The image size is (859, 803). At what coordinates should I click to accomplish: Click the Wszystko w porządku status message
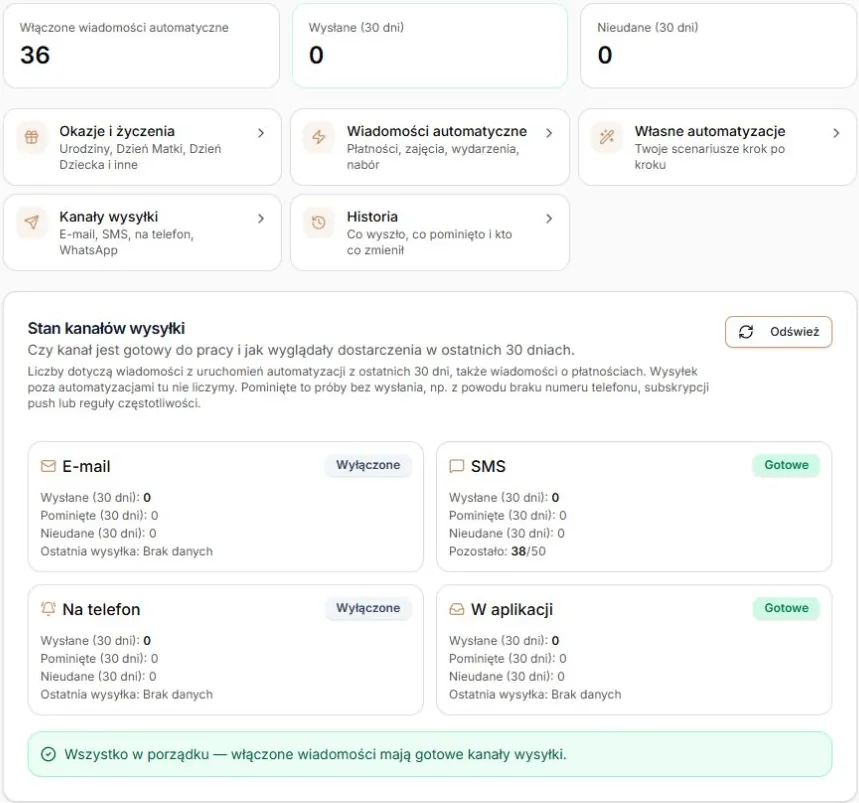315,754
